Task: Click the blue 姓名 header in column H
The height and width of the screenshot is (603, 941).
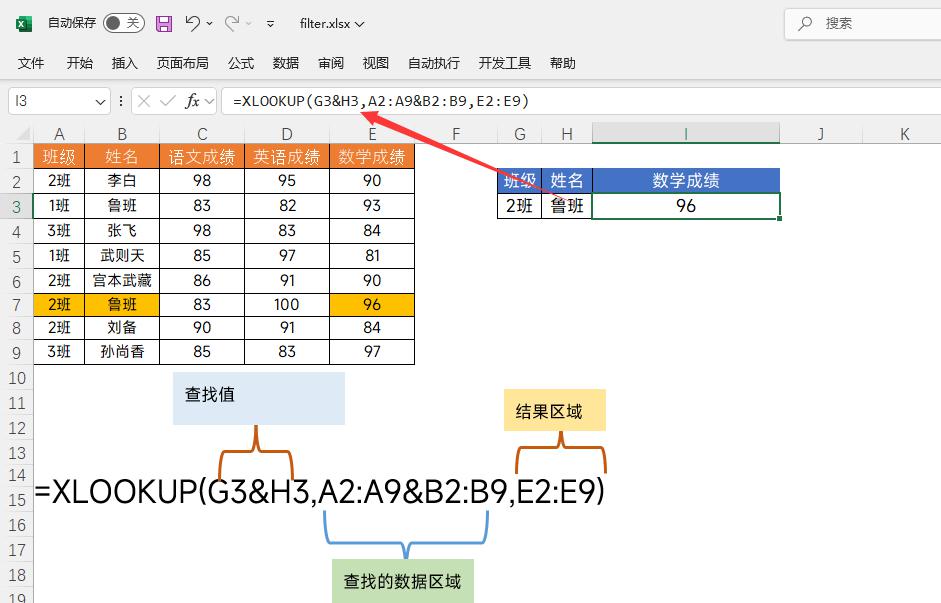Action: coord(567,181)
